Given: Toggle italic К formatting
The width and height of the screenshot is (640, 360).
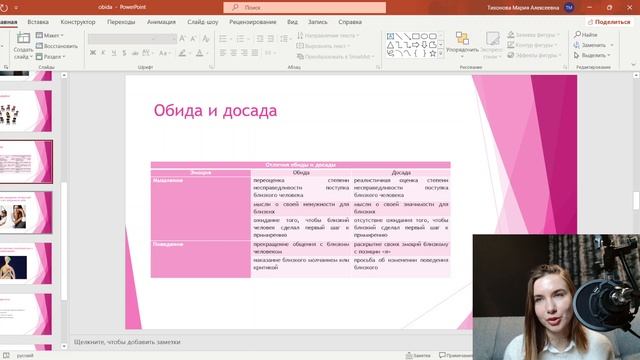Looking at the screenshot, I should click(x=103, y=53).
